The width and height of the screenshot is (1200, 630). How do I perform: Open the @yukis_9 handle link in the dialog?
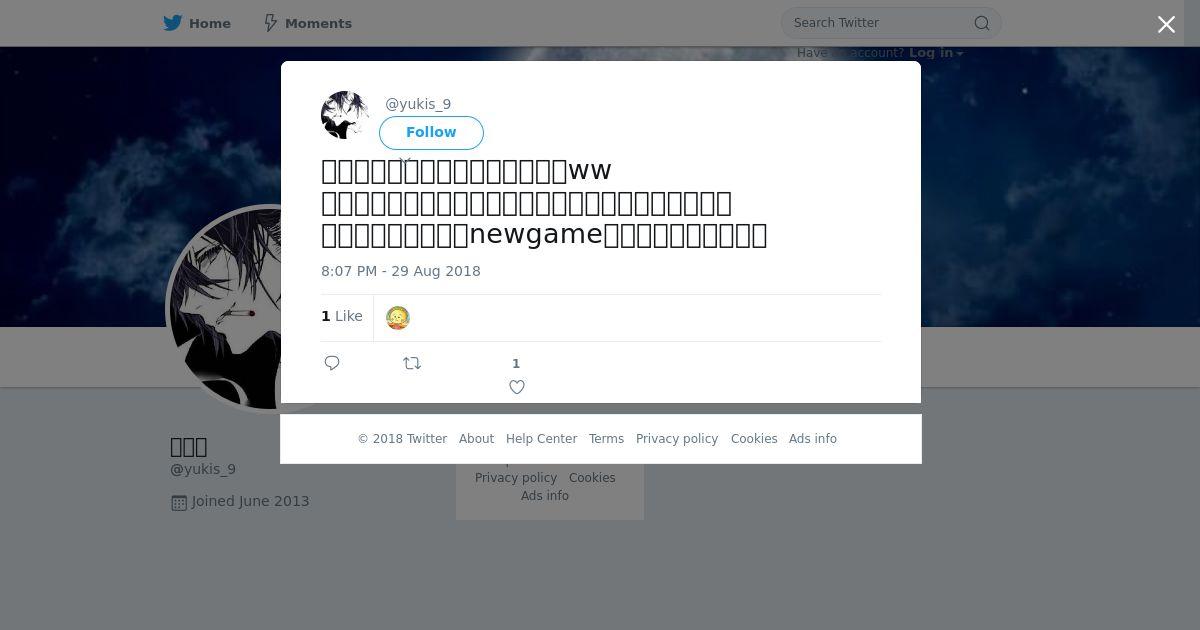point(418,104)
